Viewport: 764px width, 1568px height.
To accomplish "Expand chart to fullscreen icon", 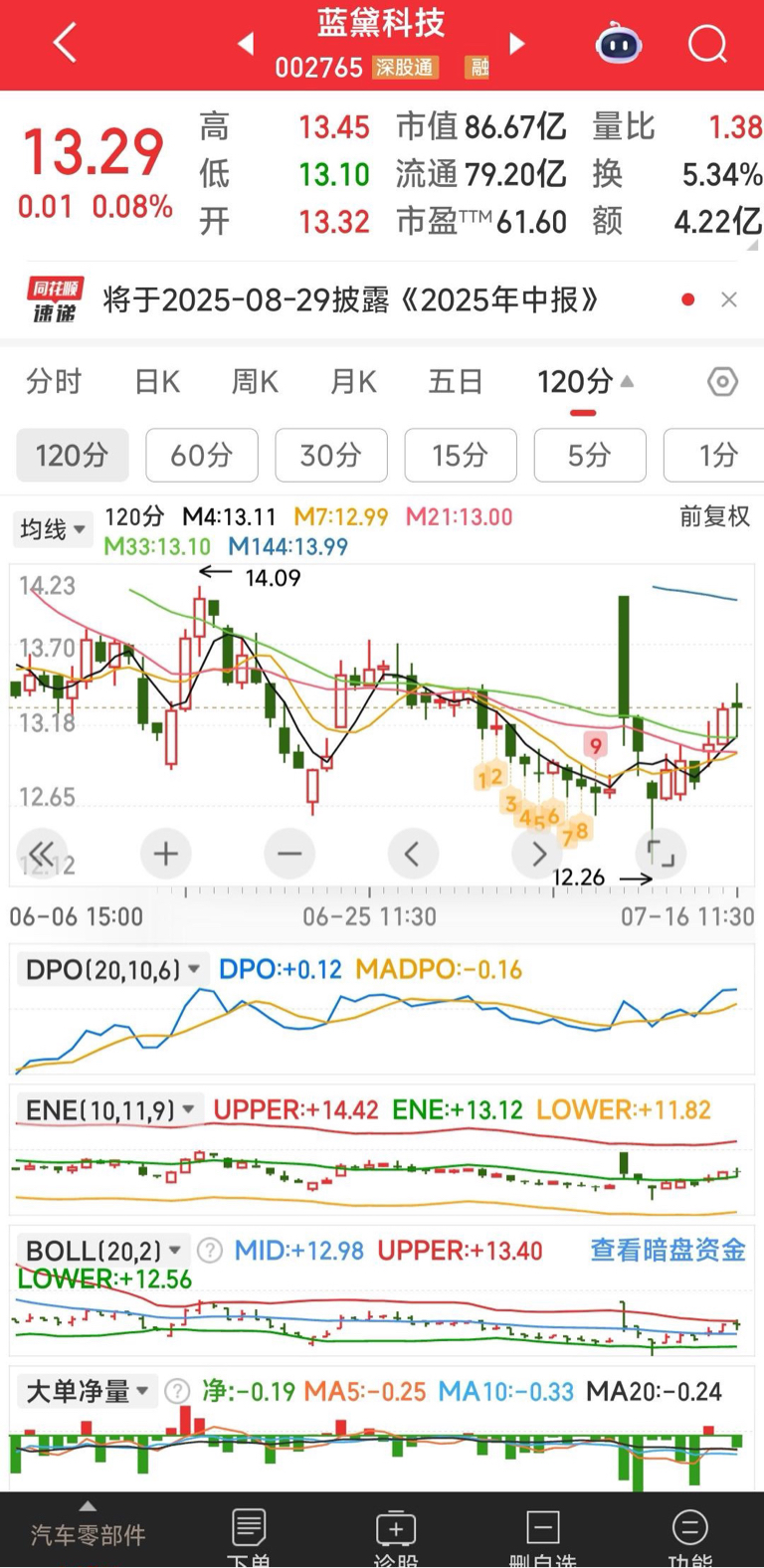I will click(x=661, y=853).
